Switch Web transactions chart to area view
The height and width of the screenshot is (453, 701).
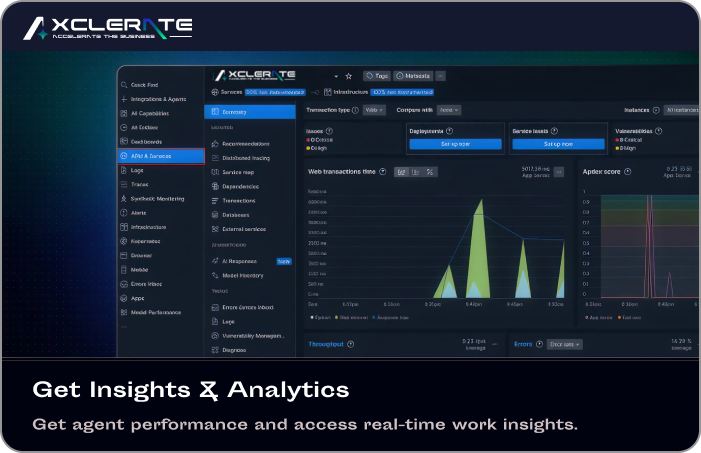point(401,172)
